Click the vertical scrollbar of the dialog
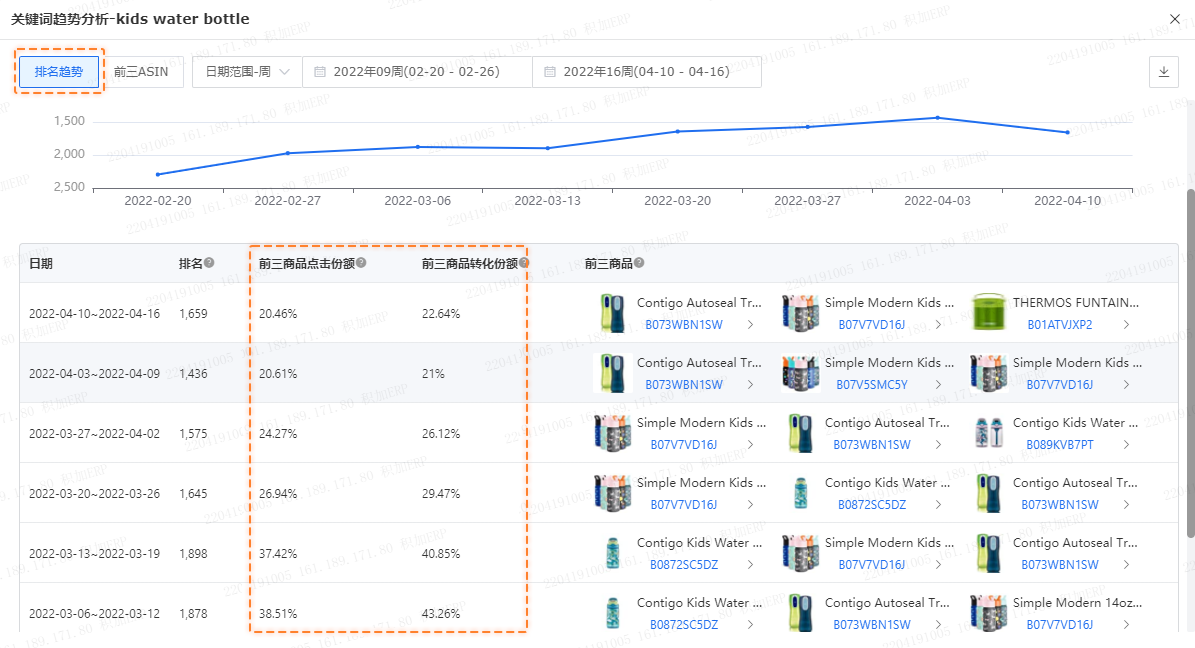The image size is (1195, 648). [1190, 362]
